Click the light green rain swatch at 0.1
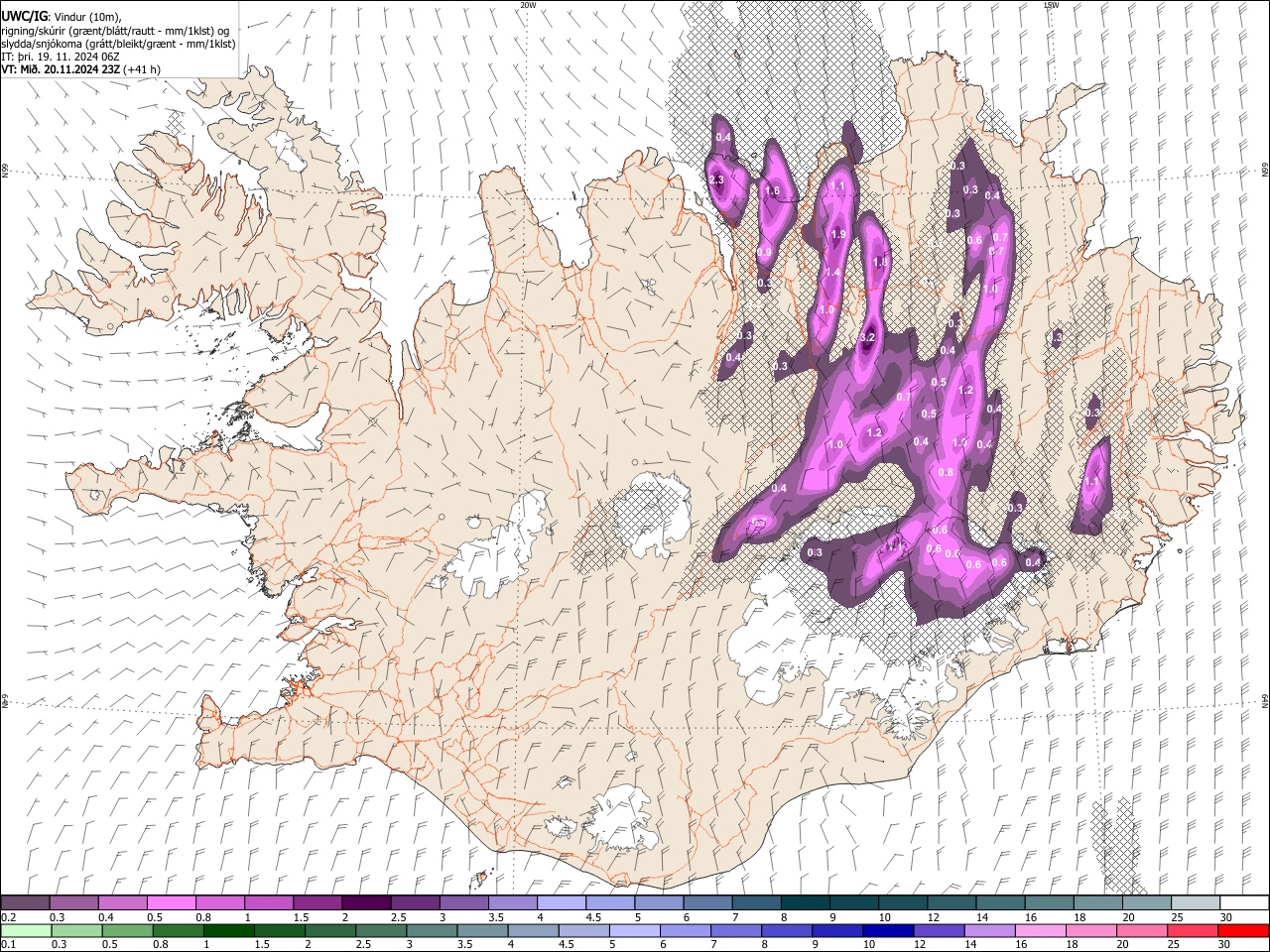 [x=26, y=930]
